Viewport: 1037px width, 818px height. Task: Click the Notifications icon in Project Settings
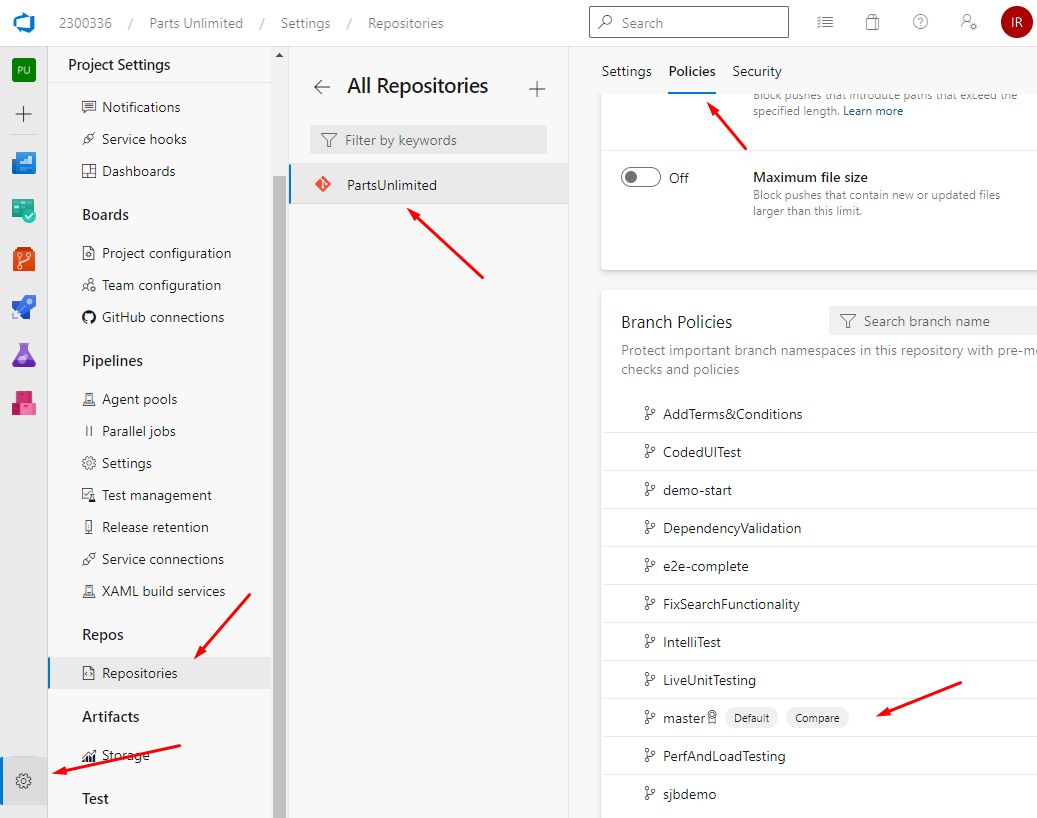89,107
